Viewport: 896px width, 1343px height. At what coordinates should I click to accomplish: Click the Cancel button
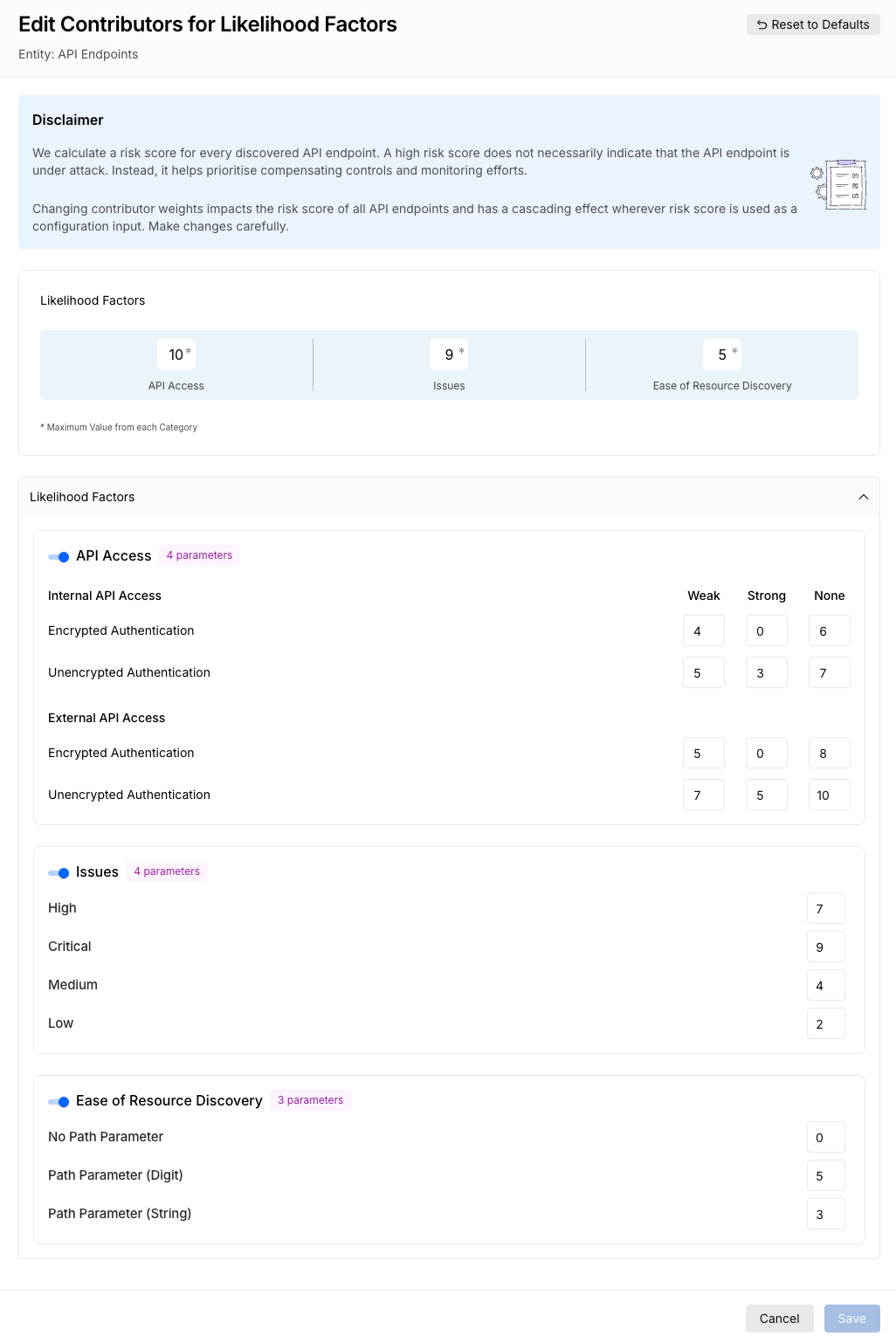coord(779,1319)
